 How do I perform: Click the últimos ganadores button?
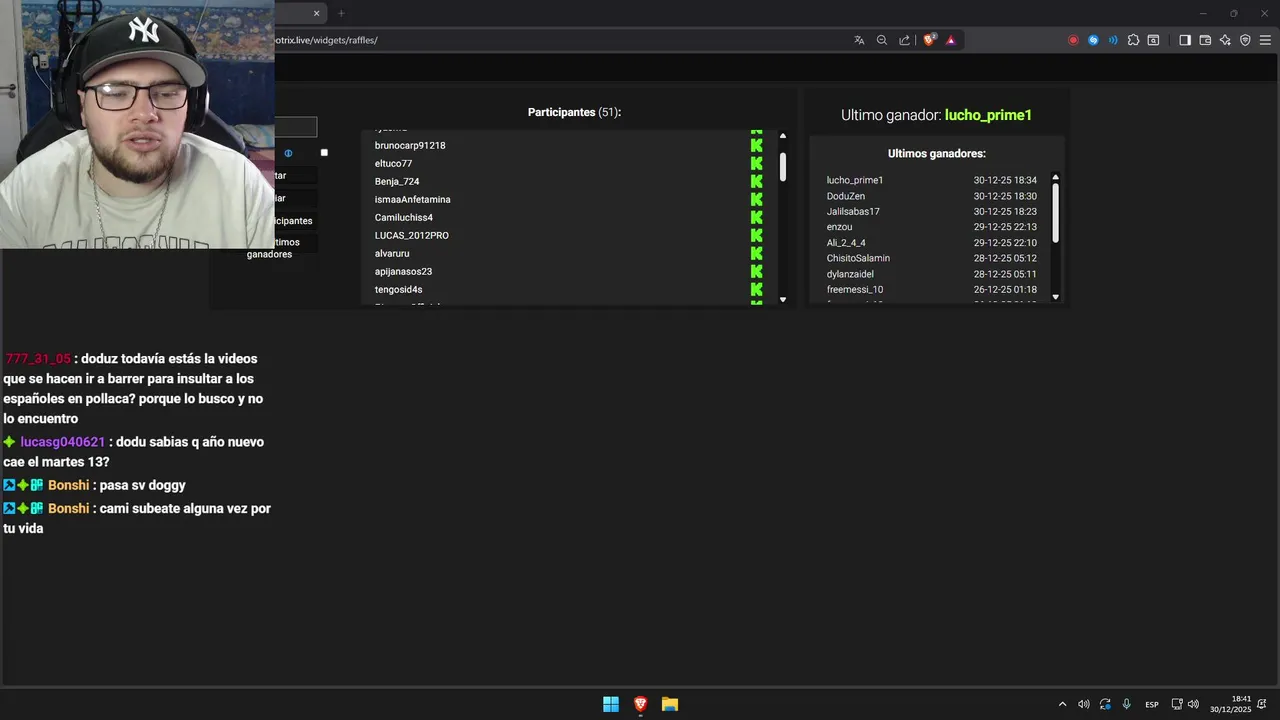tap(282, 248)
